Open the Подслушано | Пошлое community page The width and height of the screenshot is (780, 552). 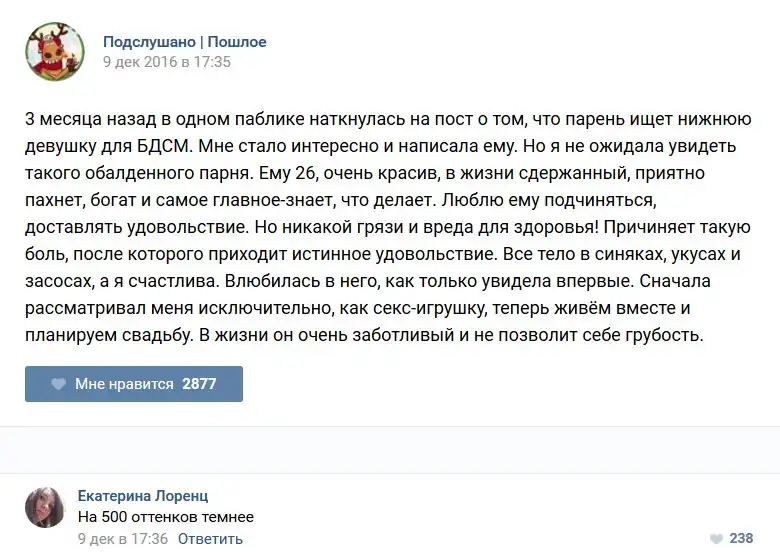tap(184, 42)
